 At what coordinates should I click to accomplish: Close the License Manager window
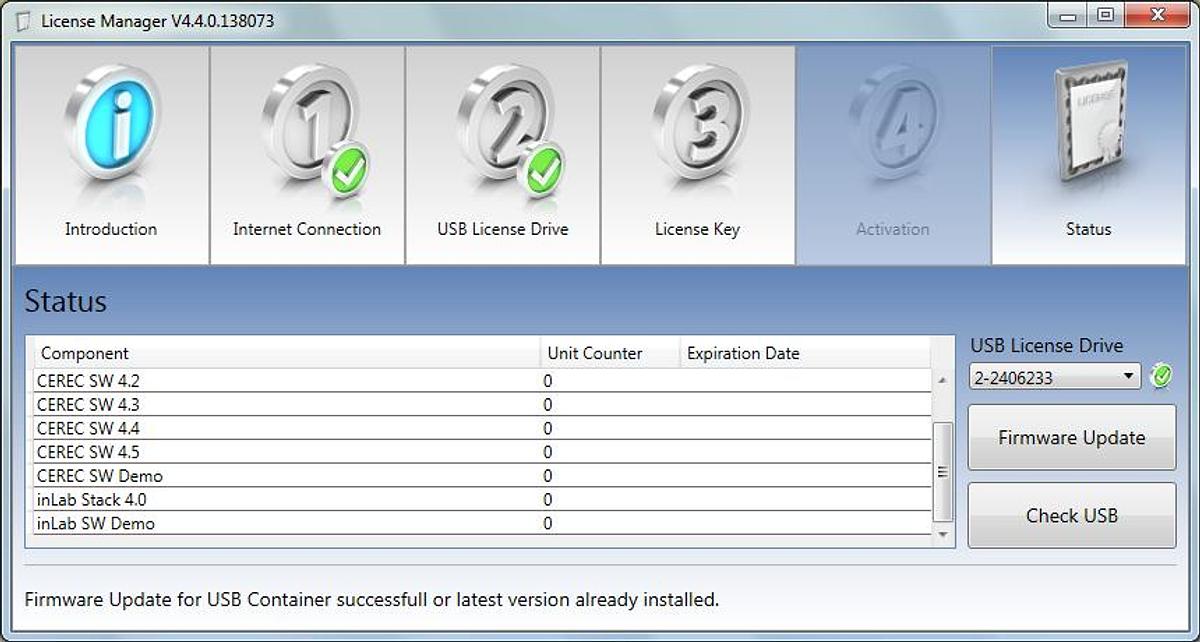[1158, 14]
